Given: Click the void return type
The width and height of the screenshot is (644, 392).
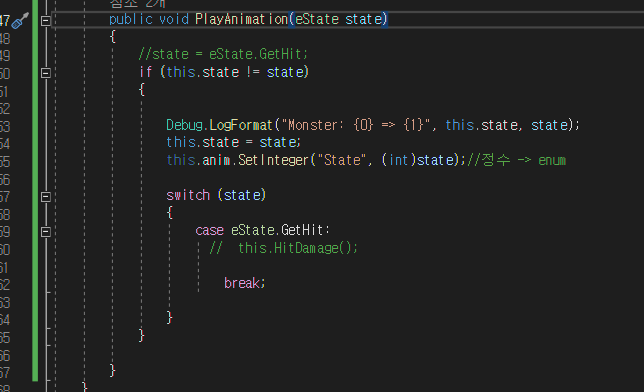Looking at the screenshot, I should click(x=174, y=19).
